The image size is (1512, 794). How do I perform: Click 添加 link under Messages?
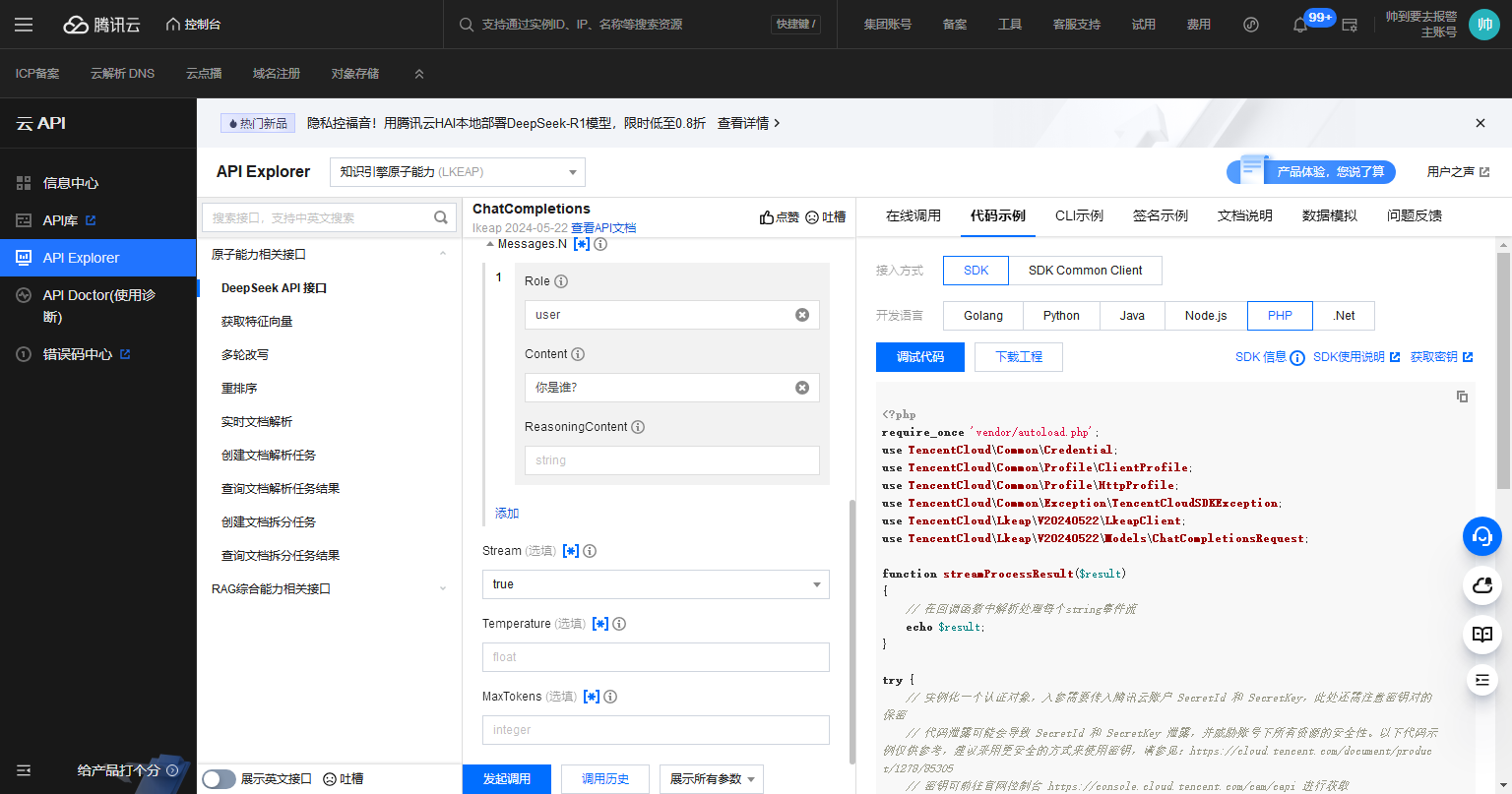[507, 514]
